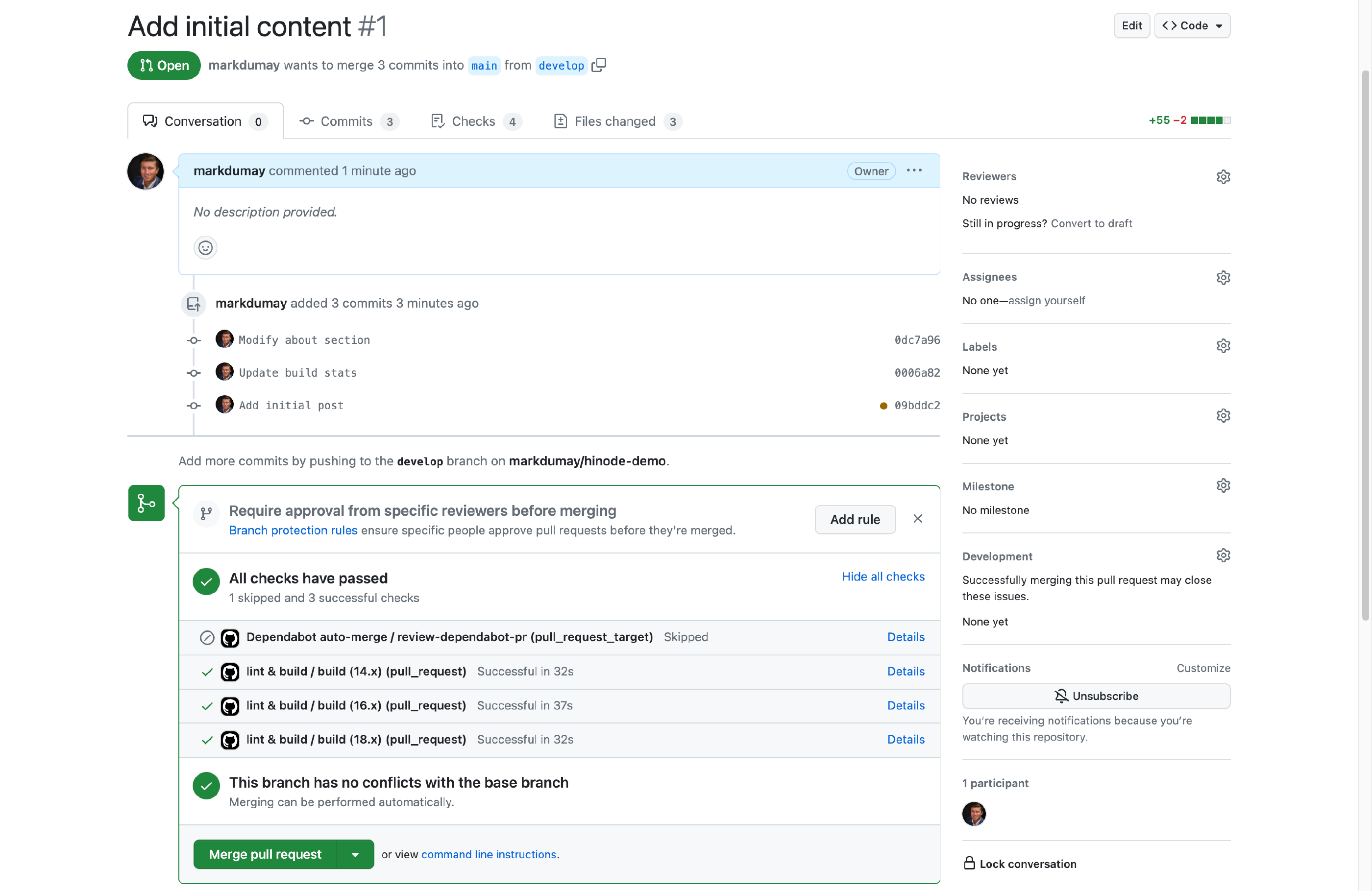Open Labels settings gear
The image size is (1372, 891).
pos(1223,346)
